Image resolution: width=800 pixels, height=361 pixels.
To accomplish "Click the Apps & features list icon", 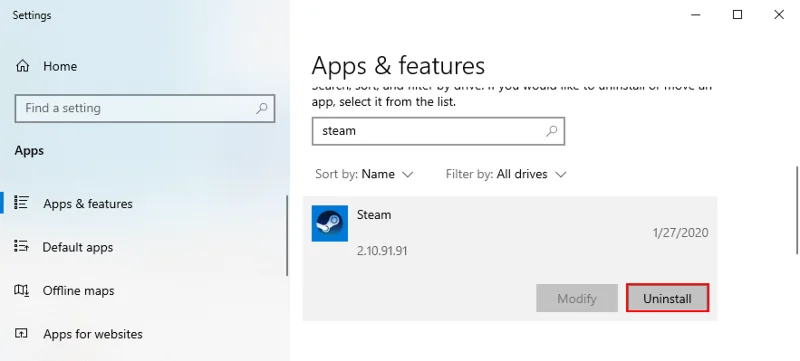I will pyautogui.click(x=21, y=202).
